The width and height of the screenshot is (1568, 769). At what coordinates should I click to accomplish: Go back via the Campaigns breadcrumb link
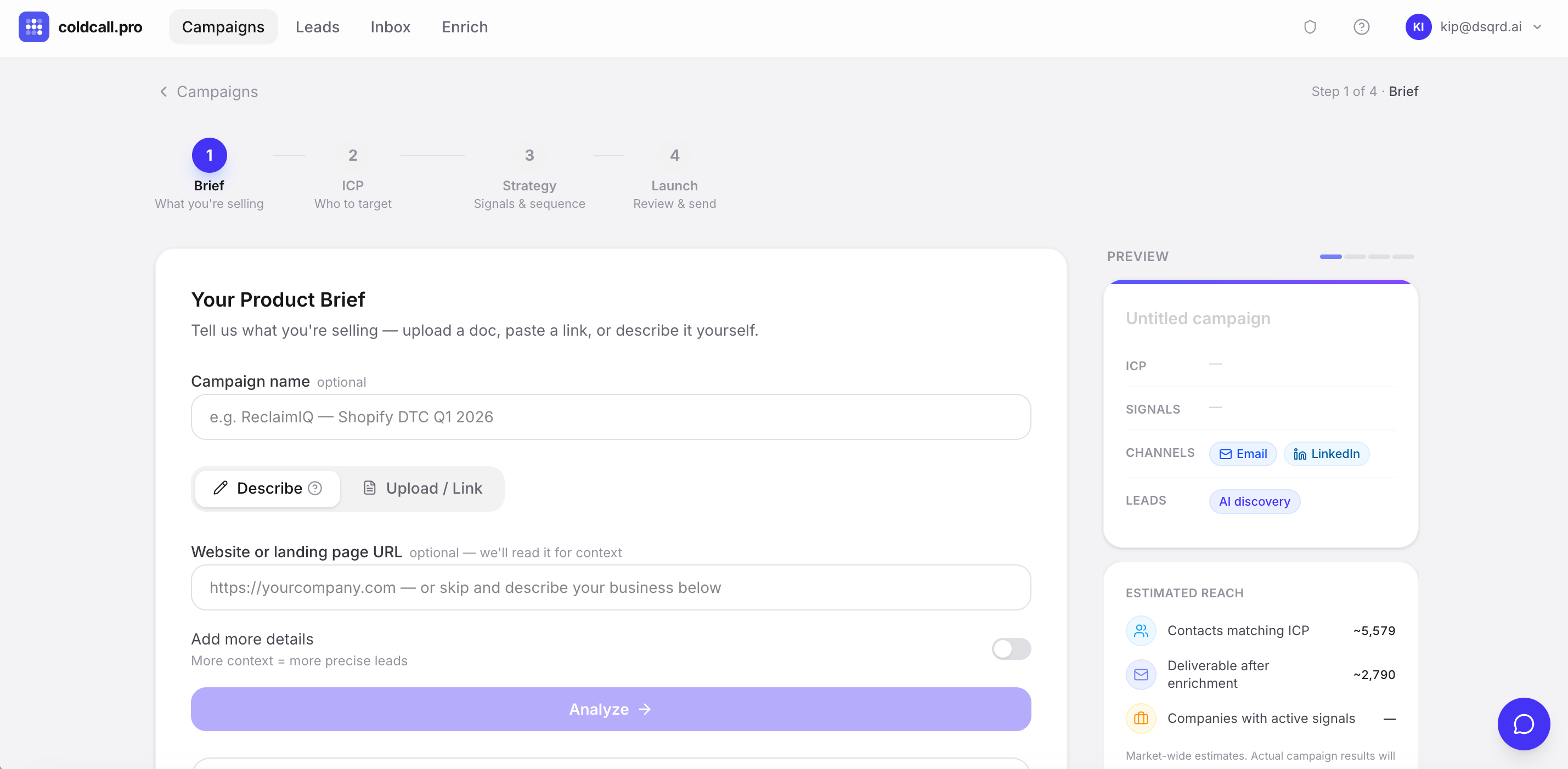pyautogui.click(x=217, y=91)
